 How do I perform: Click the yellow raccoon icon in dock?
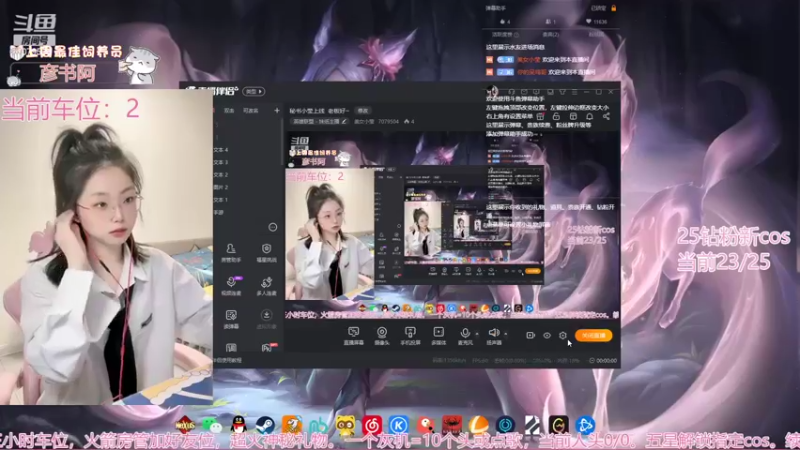(345, 424)
